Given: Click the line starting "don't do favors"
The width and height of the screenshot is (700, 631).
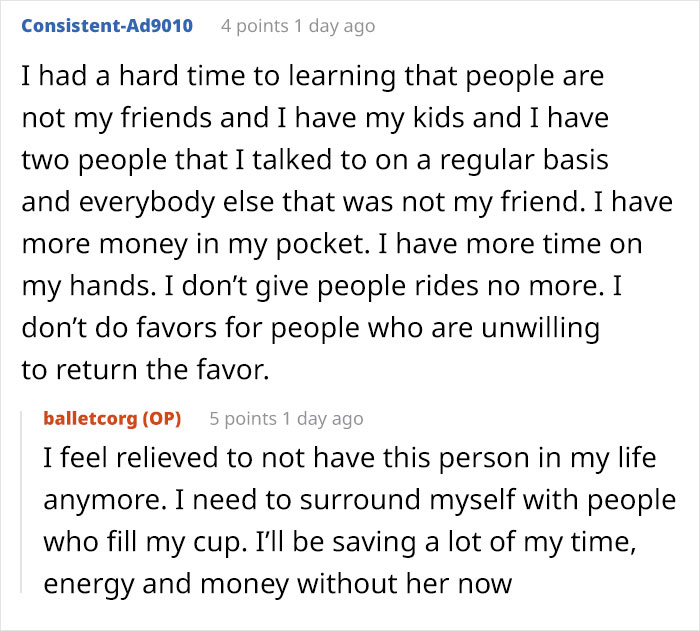Looking at the screenshot, I should pyautogui.click(x=307, y=328).
